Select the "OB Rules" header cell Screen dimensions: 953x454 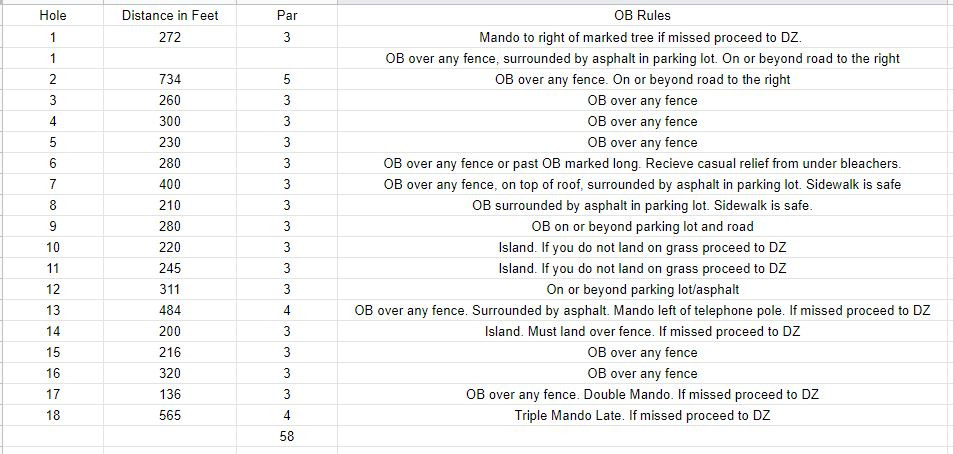pyautogui.click(x=642, y=16)
